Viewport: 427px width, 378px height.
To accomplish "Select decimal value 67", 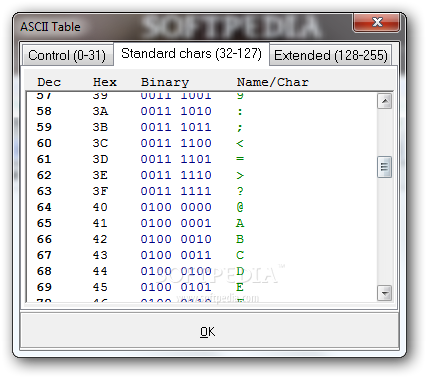I will [44, 255].
